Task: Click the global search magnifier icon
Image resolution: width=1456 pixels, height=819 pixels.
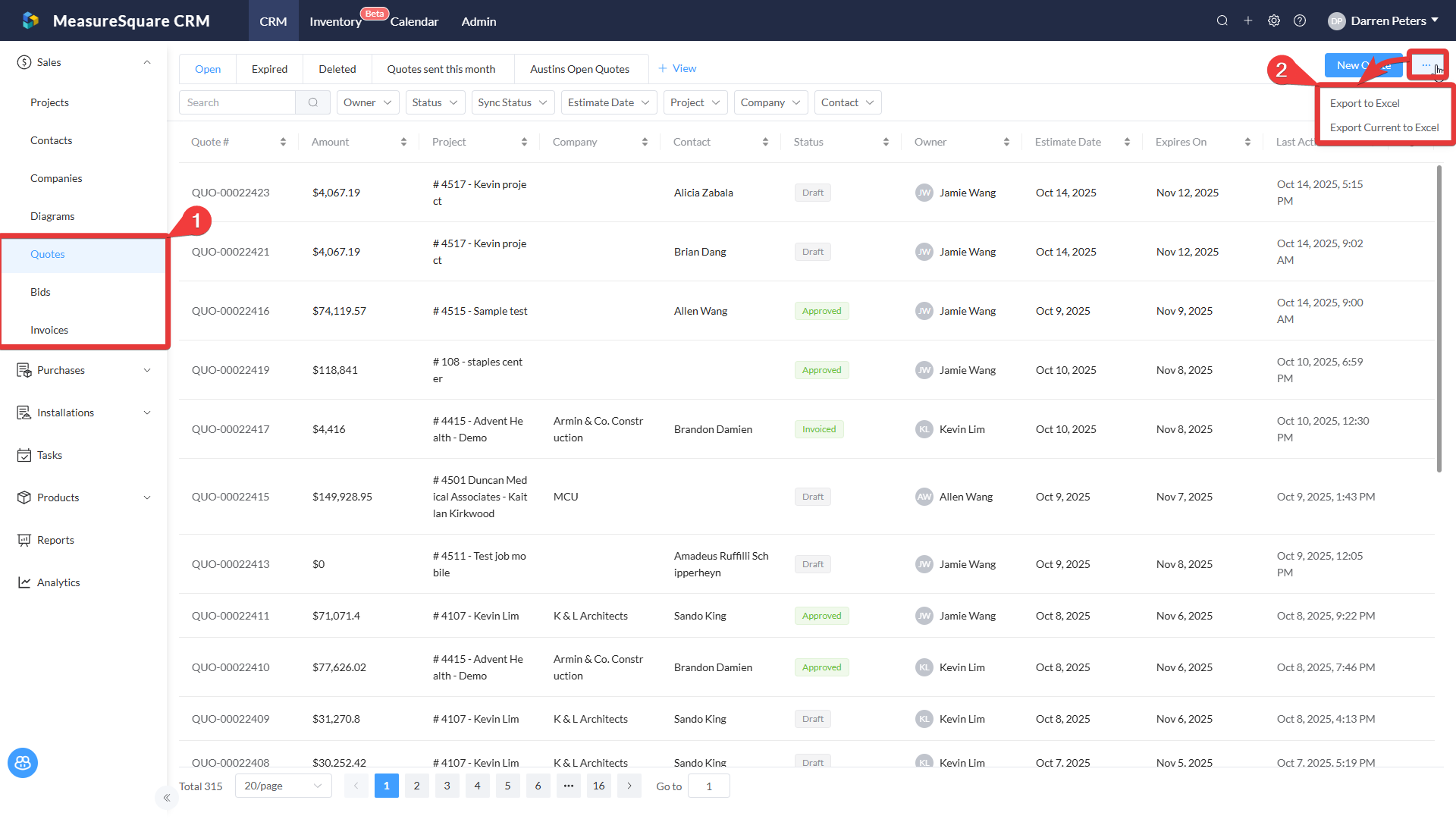Action: (1222, 21)
